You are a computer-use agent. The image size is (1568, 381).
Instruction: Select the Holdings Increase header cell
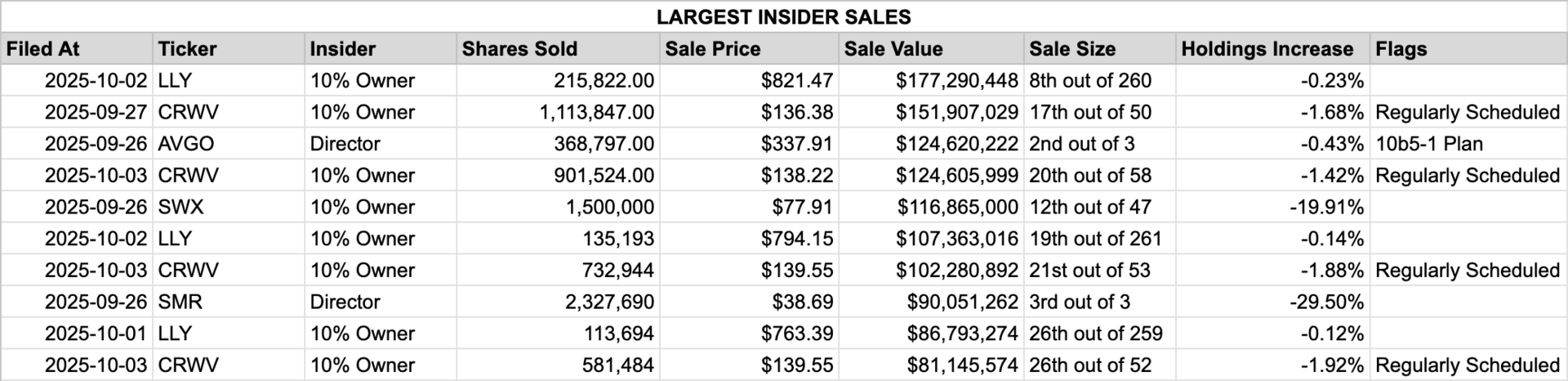coord(1273,49)
